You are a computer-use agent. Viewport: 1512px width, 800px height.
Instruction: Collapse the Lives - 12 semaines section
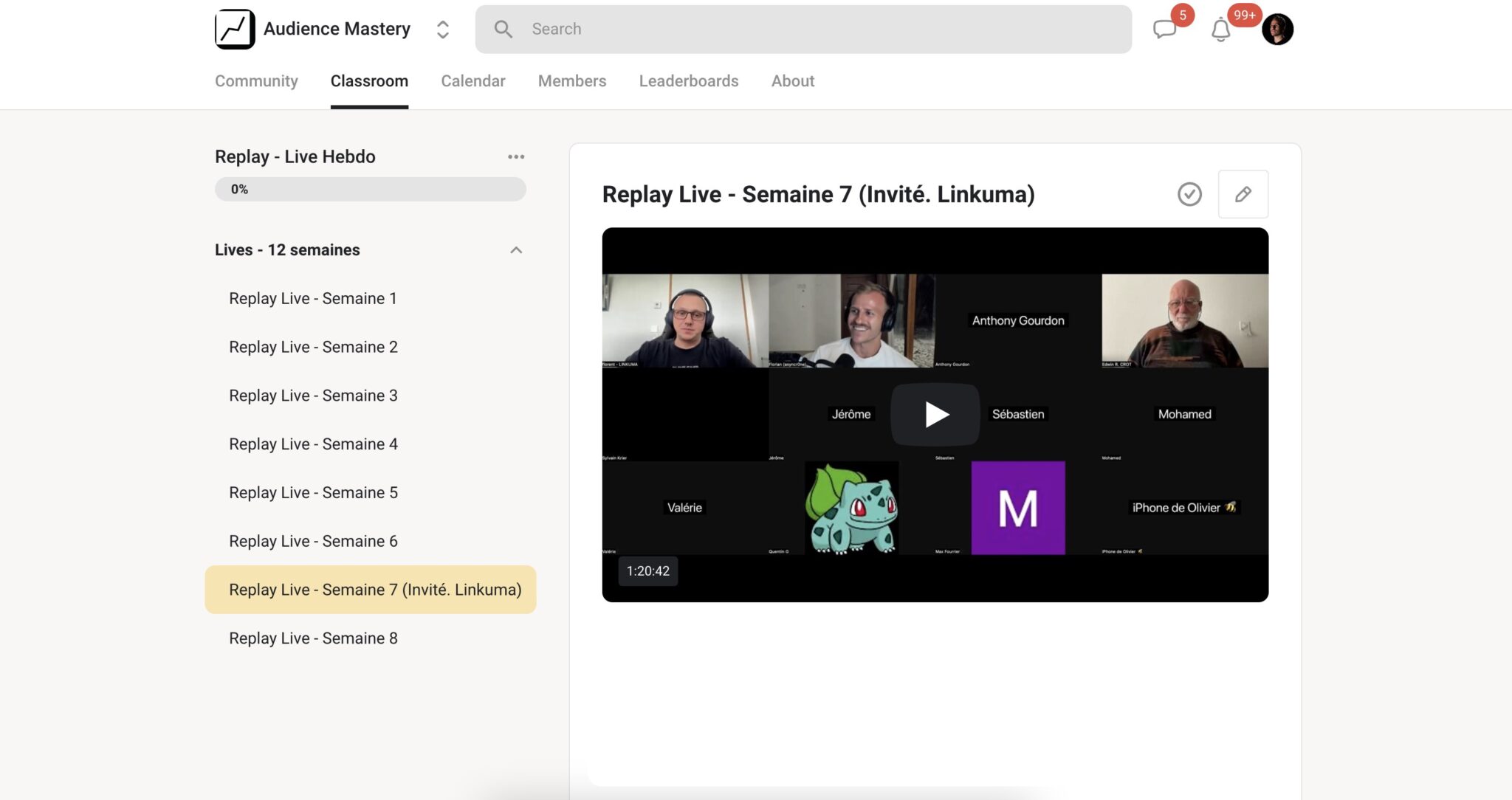click(x=516, y=250)
